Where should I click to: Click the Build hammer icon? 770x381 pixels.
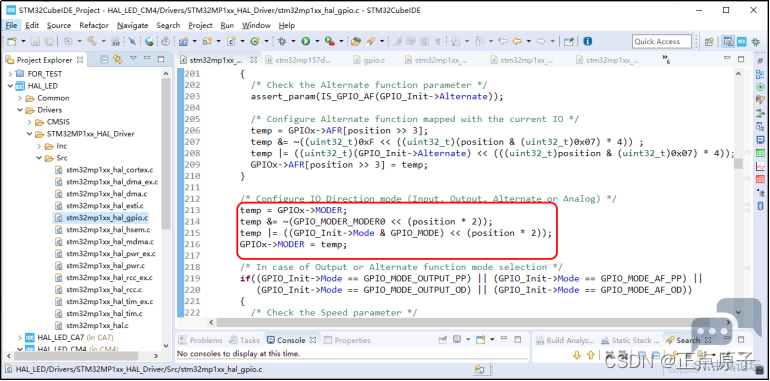click(x=92, y=42)
